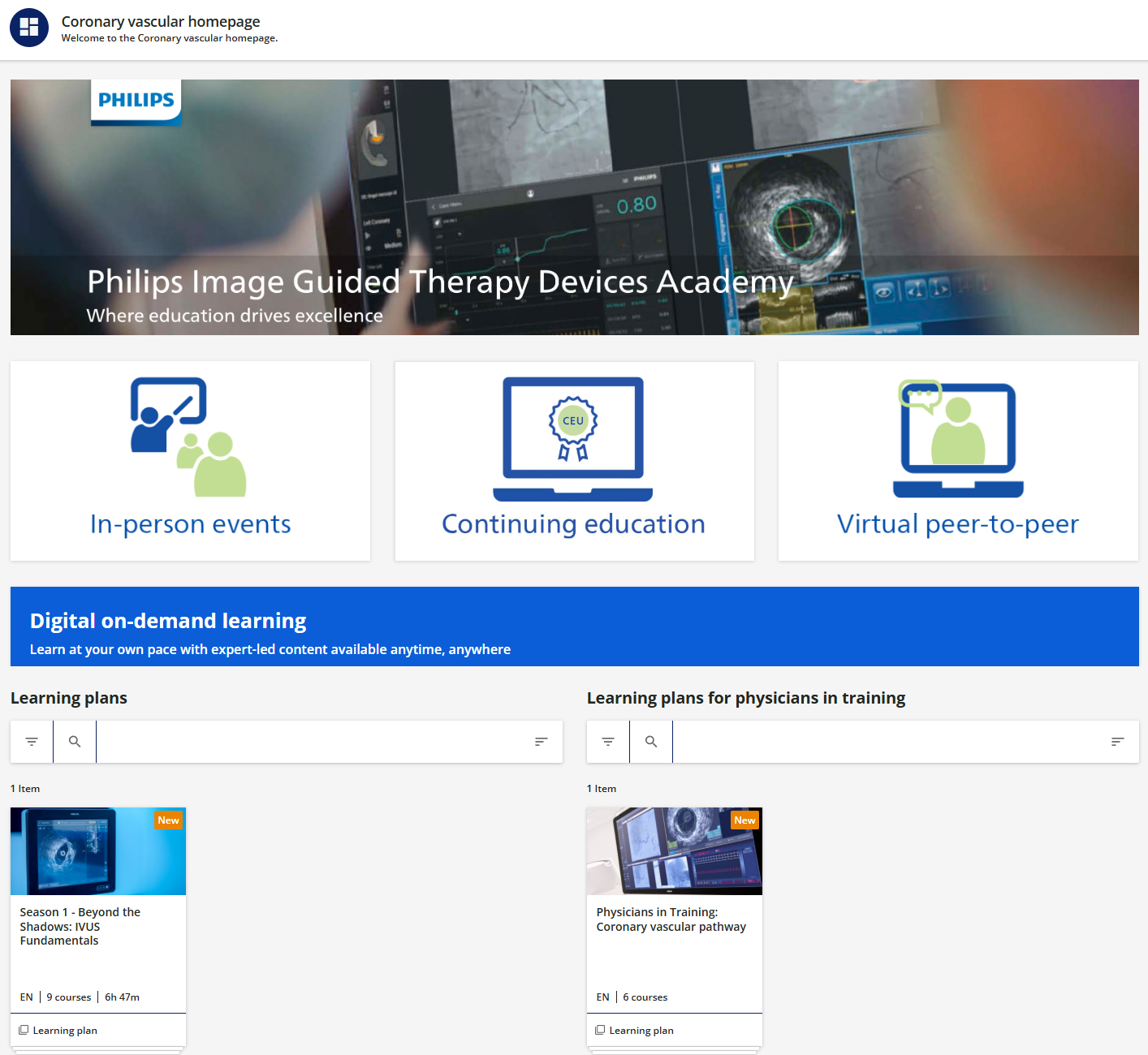Expand sort options in Learning plans toolbar

(x=542, y=742)
